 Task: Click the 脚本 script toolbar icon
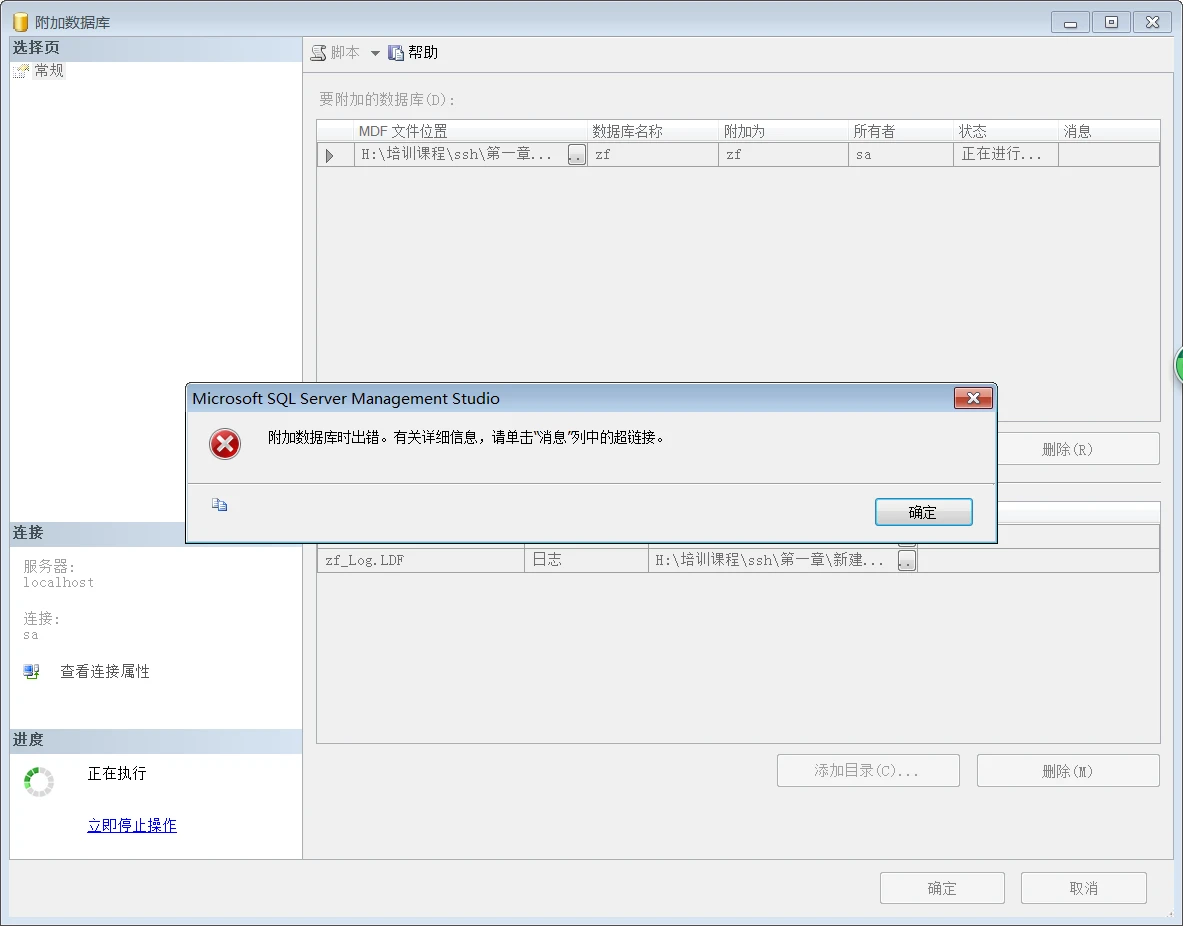[x=318, y=53]
